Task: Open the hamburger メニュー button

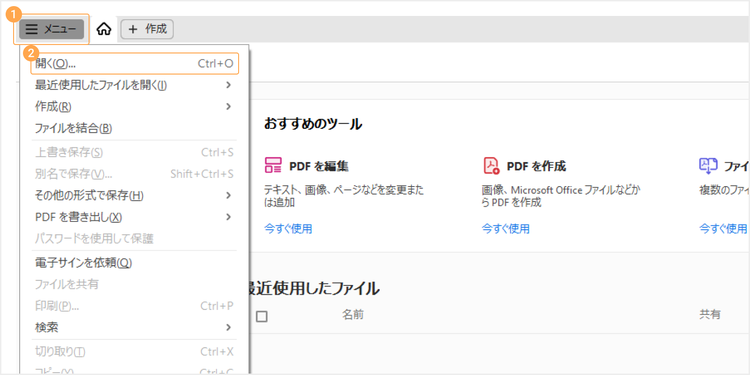Action: coord(52,29)
